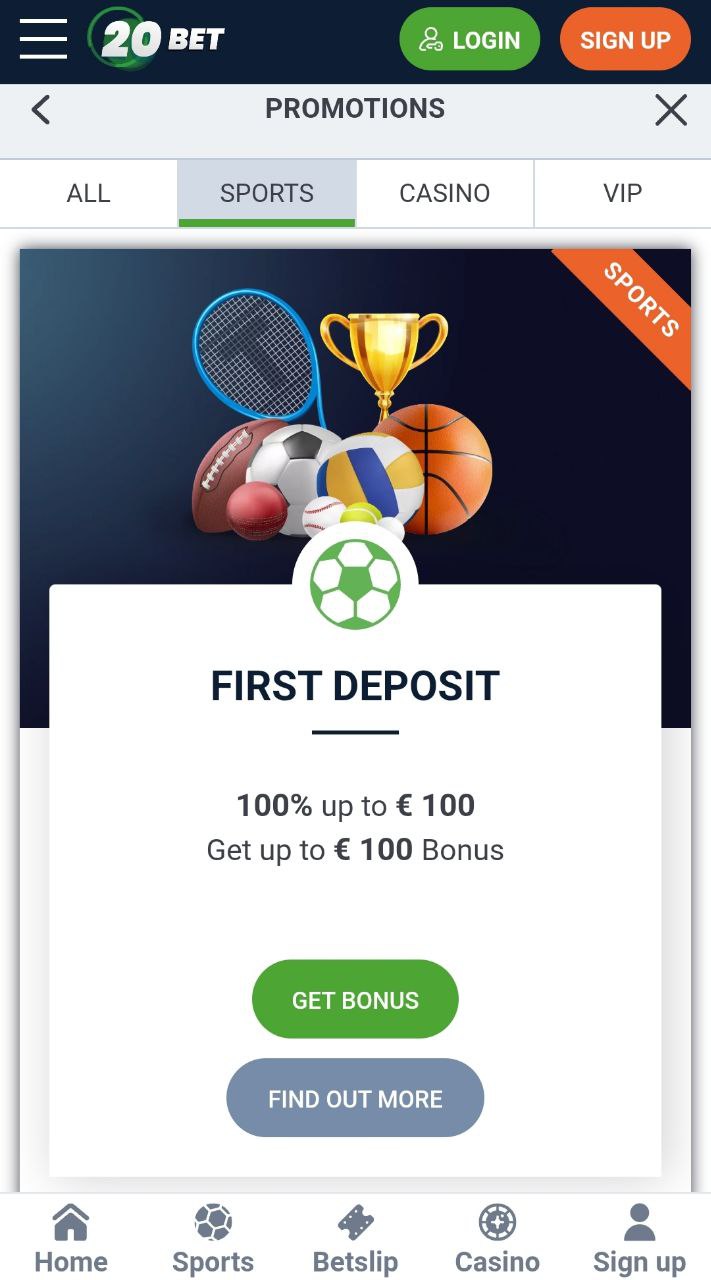Switch to the CASINO tab
Screen dimensions: 711x1280
[445, 193]
